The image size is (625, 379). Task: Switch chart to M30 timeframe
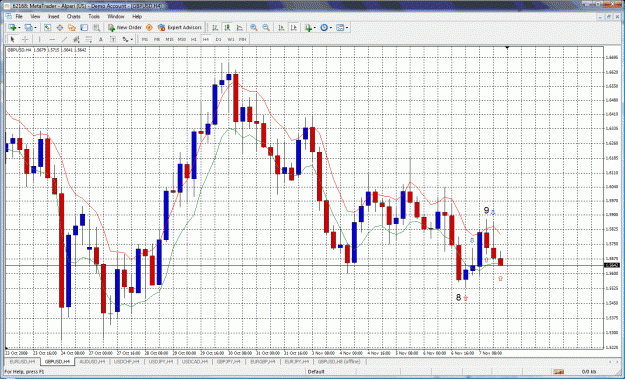182,39
